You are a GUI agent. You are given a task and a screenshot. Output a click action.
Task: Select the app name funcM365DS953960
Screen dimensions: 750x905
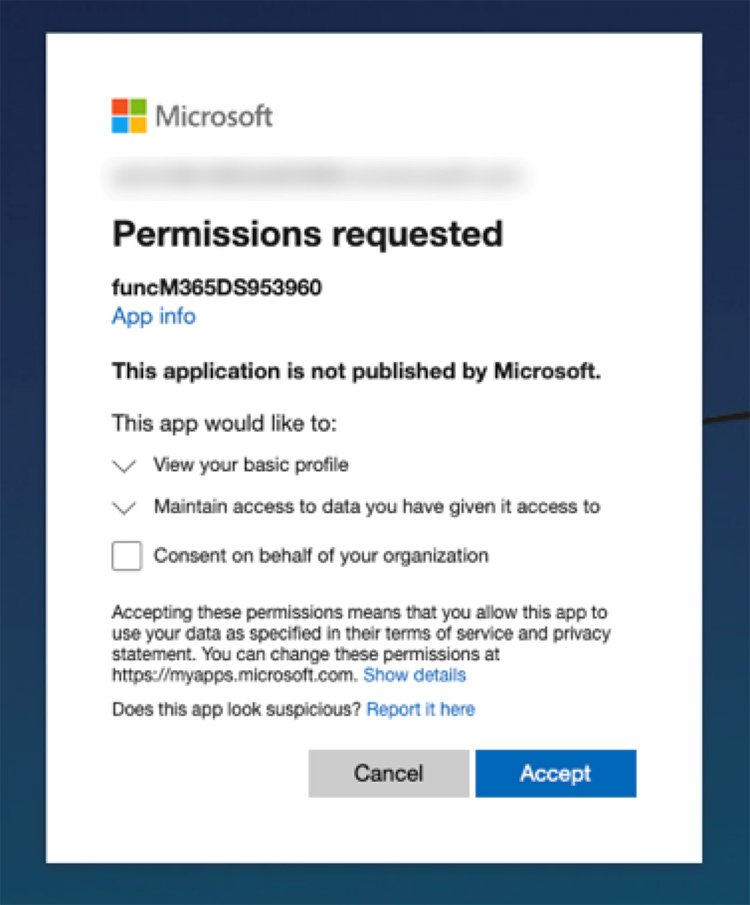point(216,288)
